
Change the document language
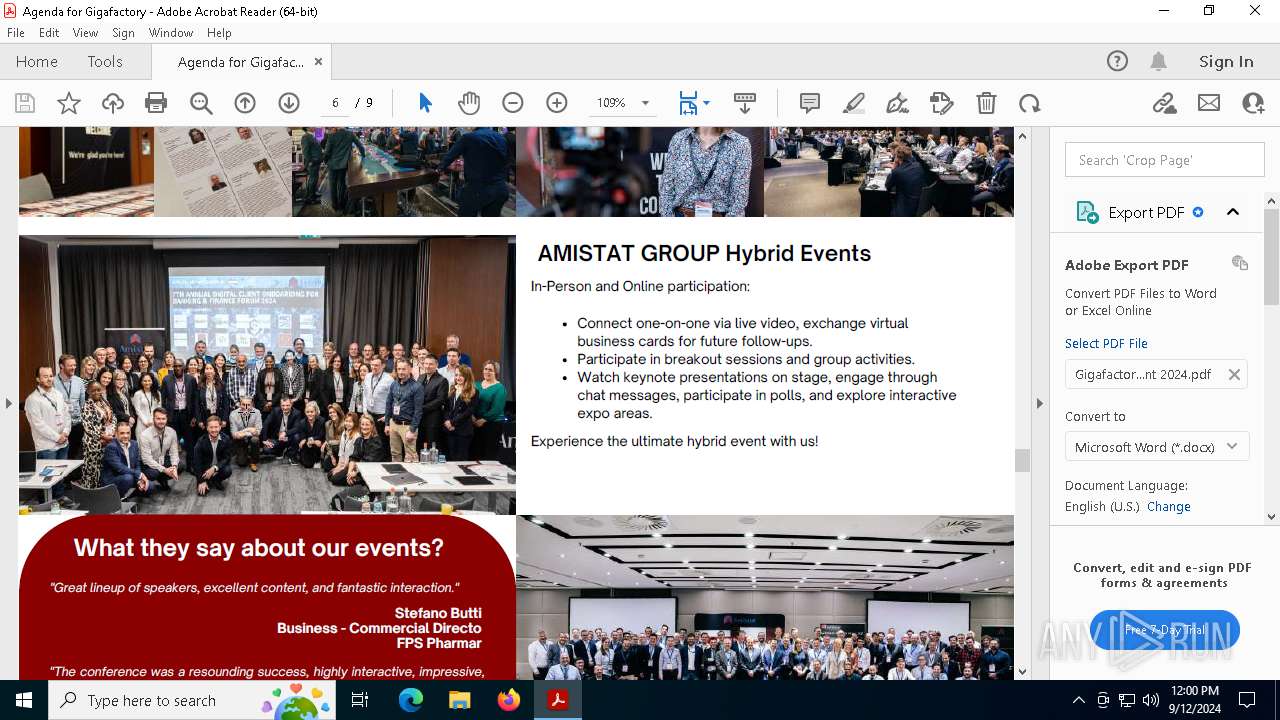click(x=1168, y=506)
